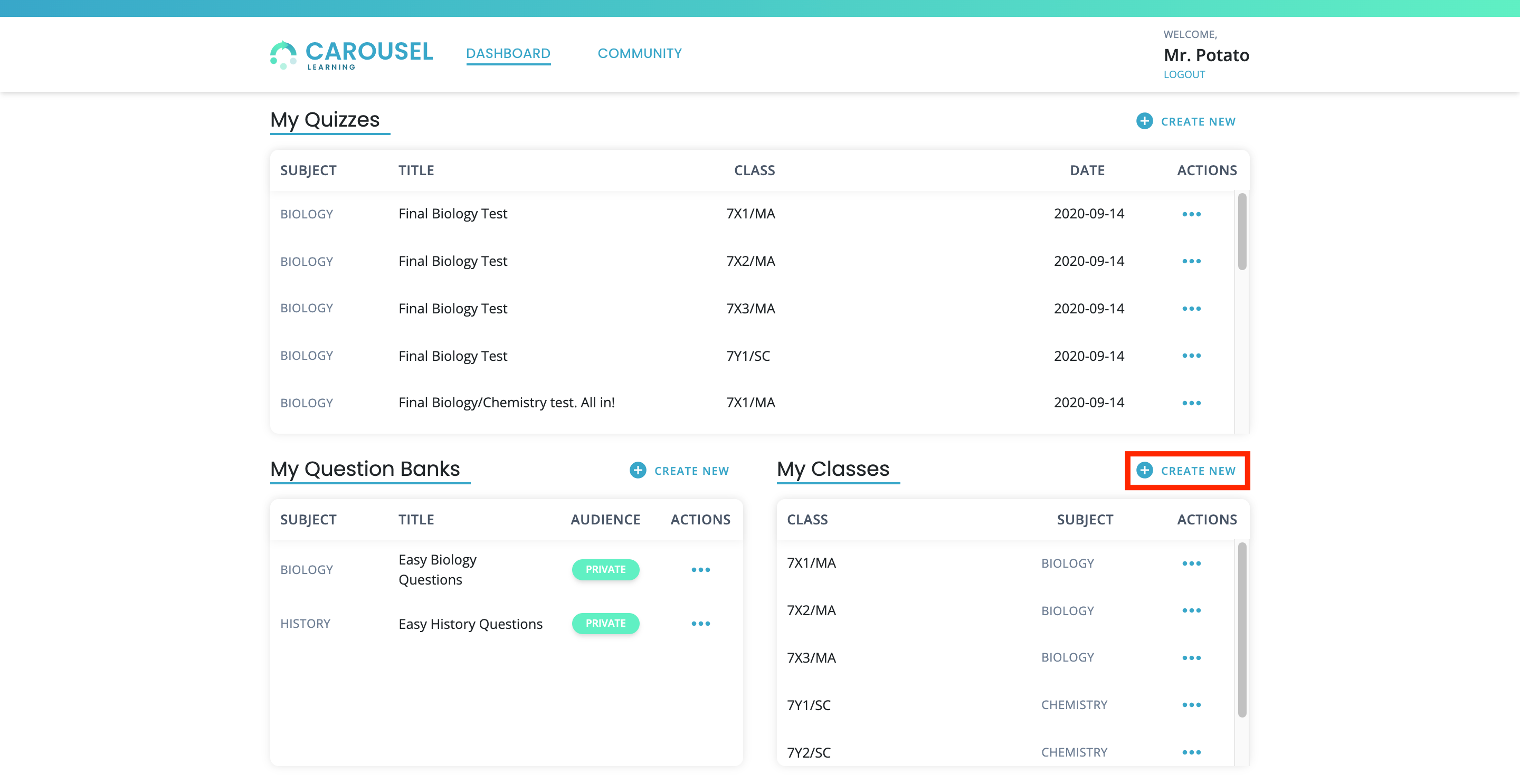Image resolution: width=1520 pixels, height=784 pixels.
Task: Open the first Final Biology Test quiz
Action: coord(453,214)
